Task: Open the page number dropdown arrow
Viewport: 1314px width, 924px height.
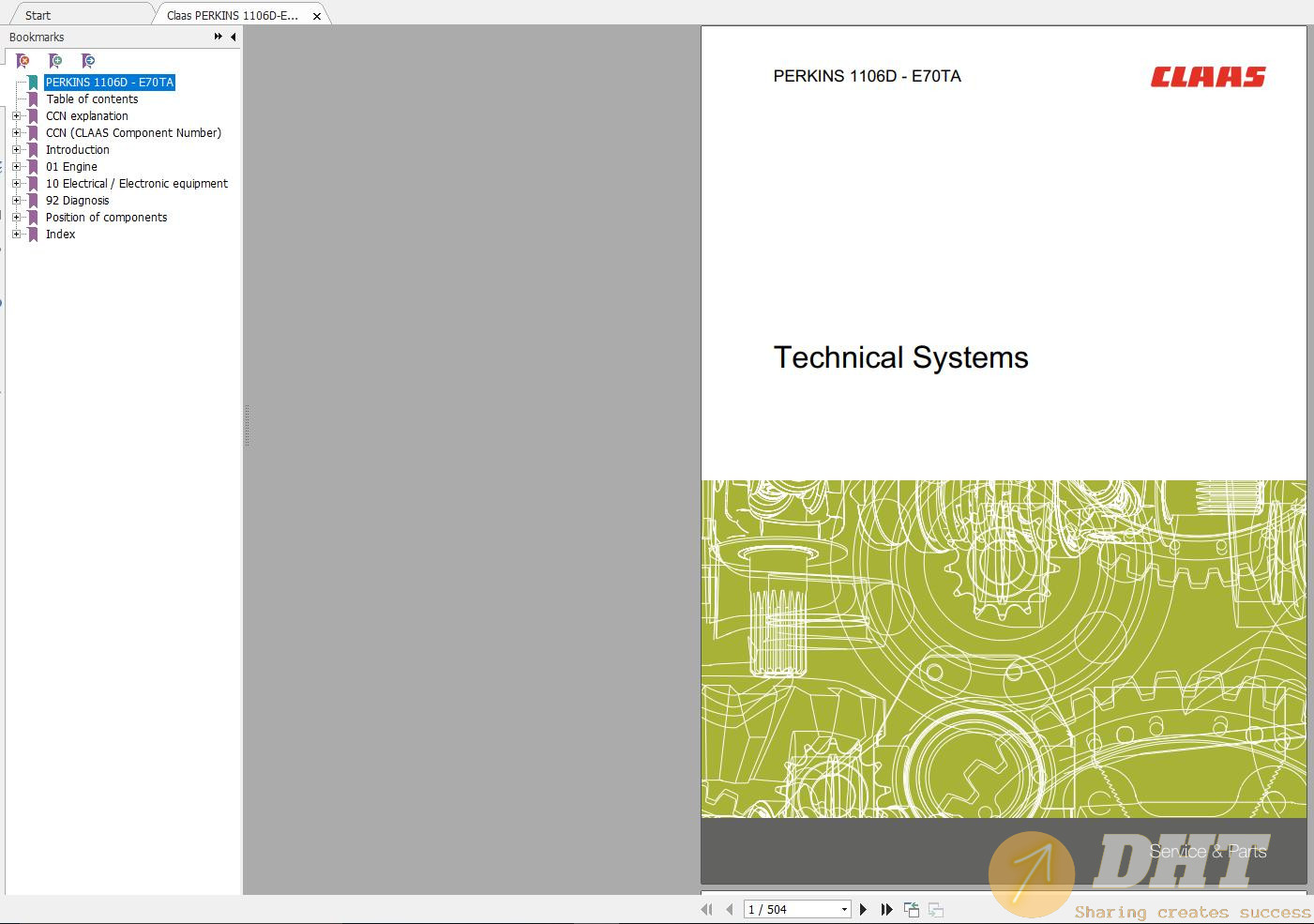Action: coord(844,909)
